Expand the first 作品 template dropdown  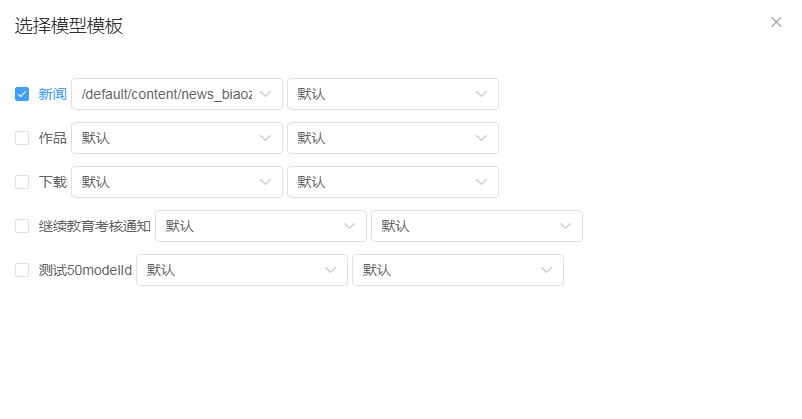tap(165, 138)
